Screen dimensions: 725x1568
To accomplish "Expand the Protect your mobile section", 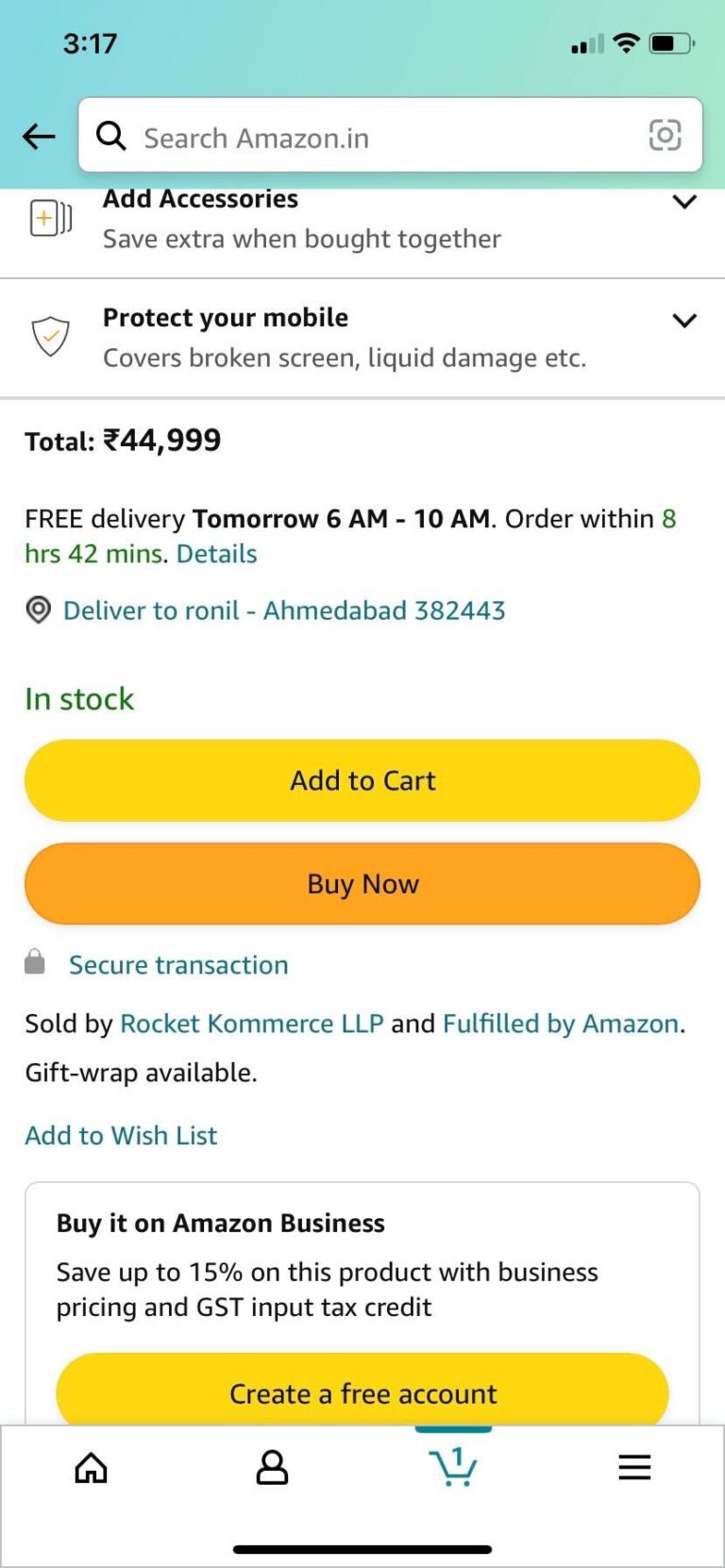I will (683, 320).
